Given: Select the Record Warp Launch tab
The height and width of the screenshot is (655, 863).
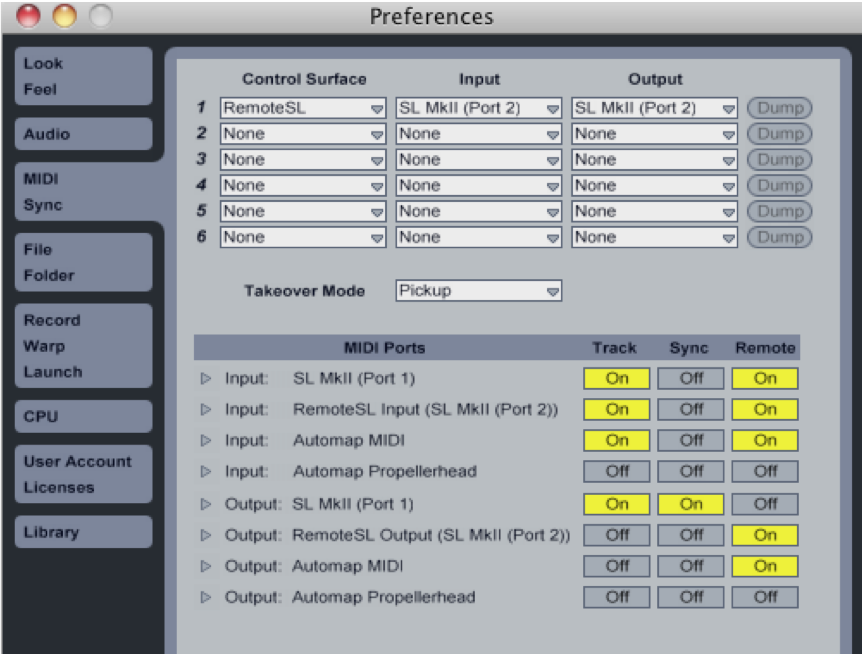Looking at the screenshot, I should (x=84, y=346).
